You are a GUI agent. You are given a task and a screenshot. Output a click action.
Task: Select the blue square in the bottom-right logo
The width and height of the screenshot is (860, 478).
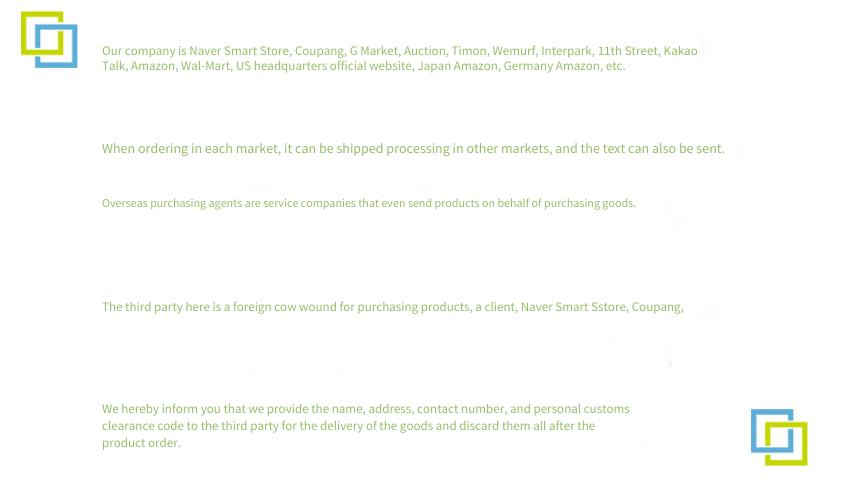tap(772, 430)
